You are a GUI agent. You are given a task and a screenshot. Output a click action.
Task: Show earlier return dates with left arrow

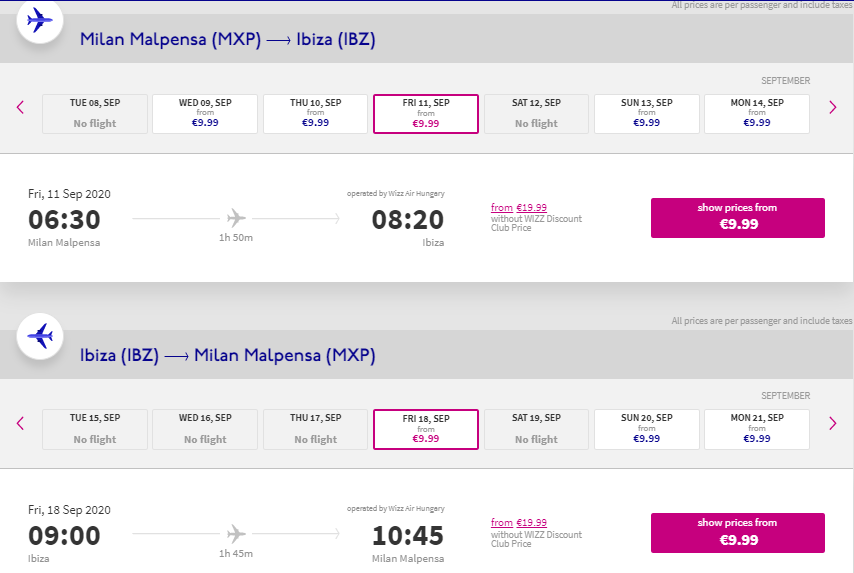point(20,424)
